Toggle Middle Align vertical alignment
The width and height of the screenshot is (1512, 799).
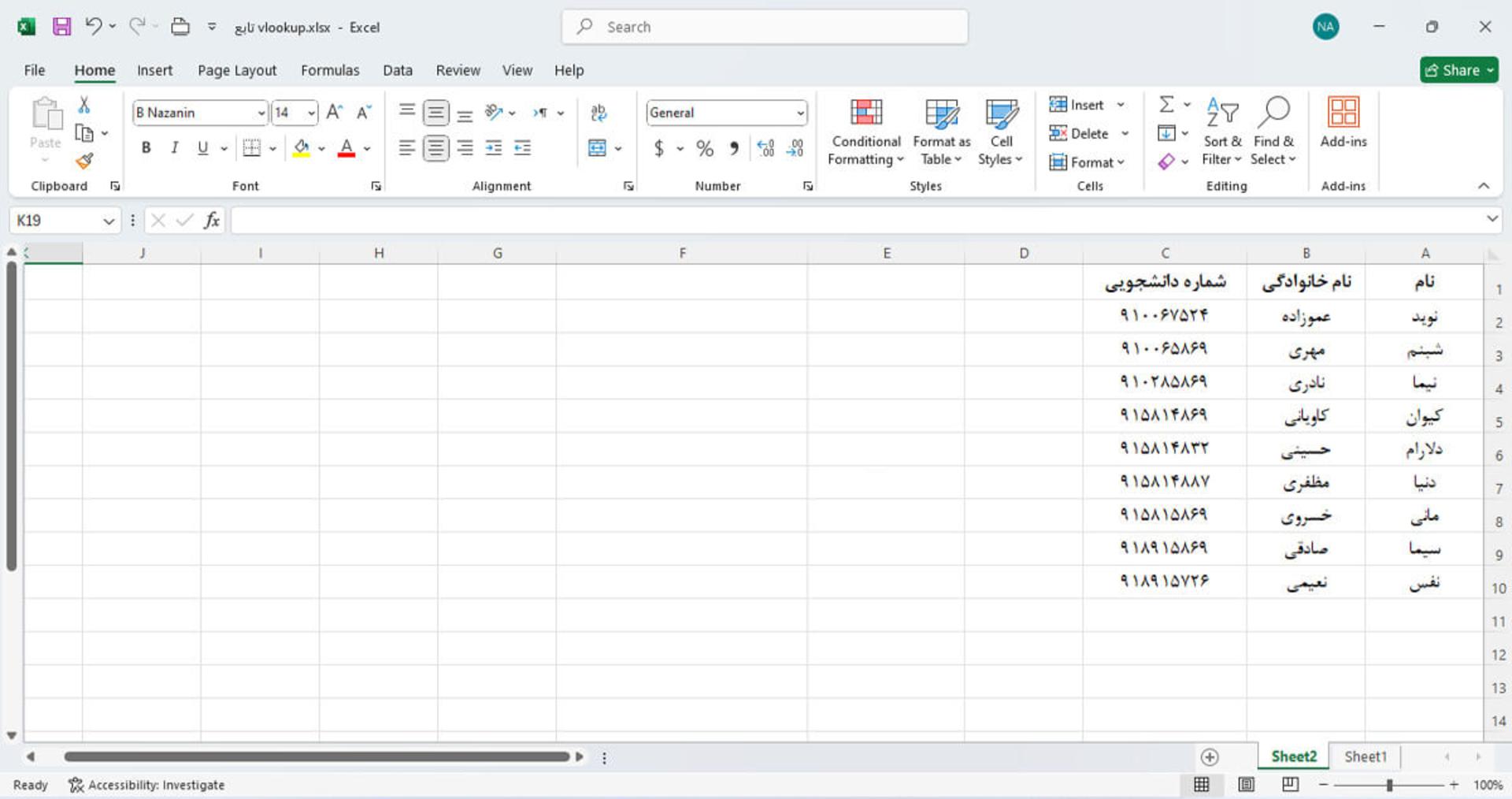[x=435, y=113]
